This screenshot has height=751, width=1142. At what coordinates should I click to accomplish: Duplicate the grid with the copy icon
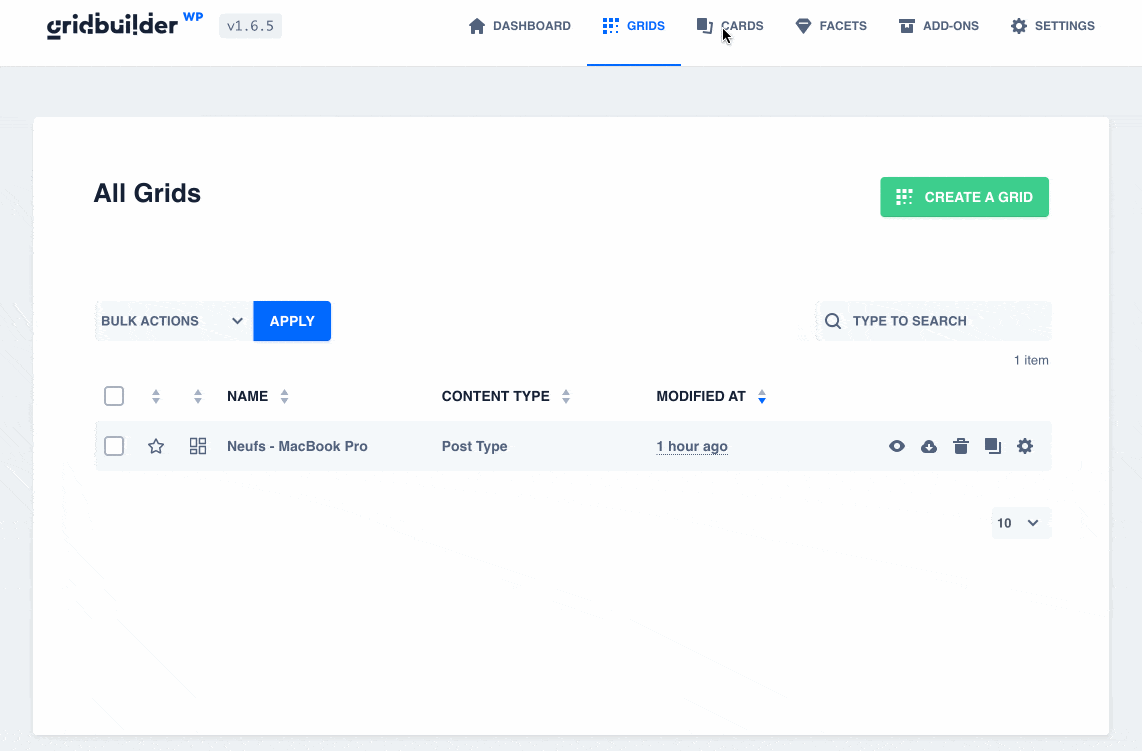pos(993,447)
